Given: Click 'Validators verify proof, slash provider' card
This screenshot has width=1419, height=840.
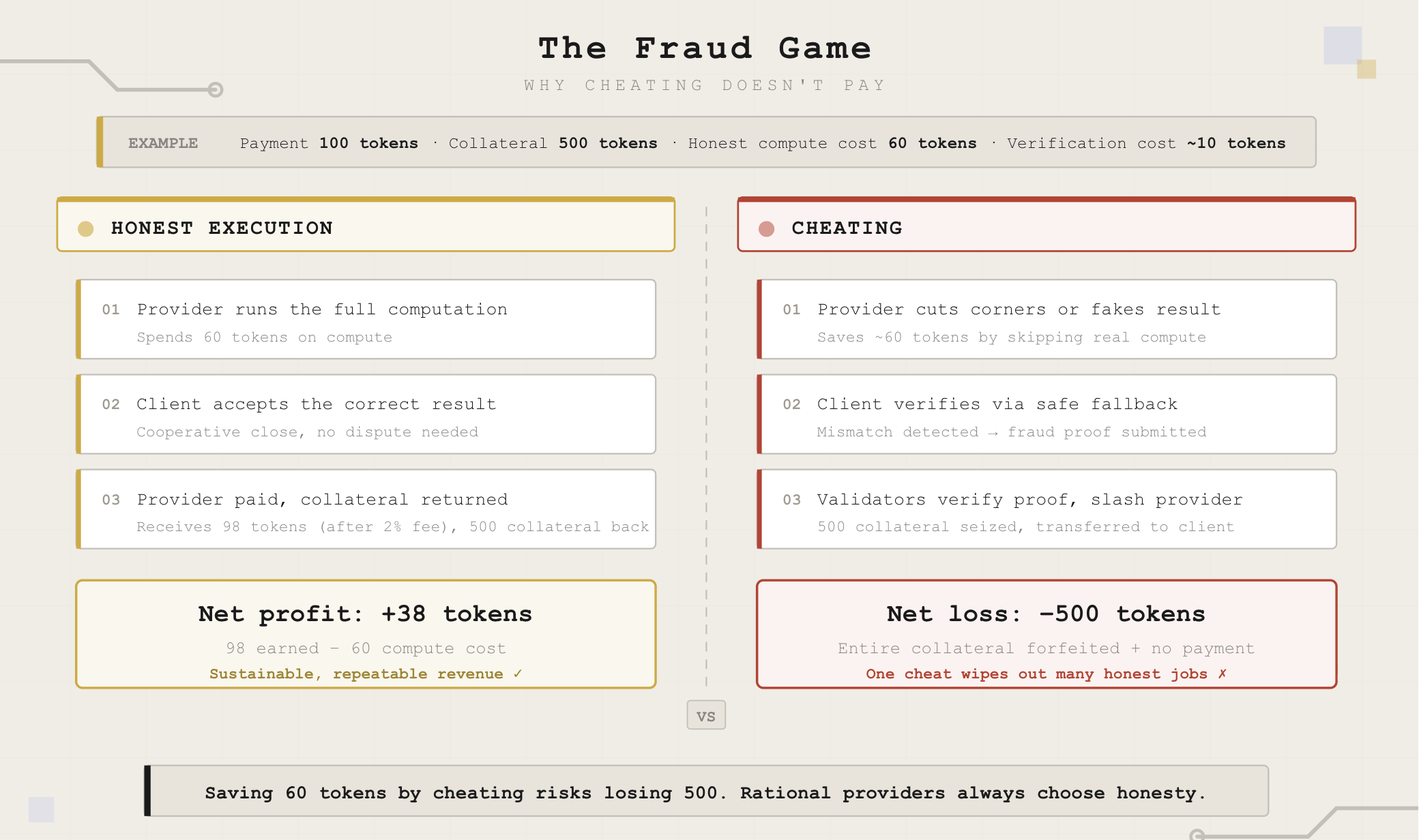Looking at the screenshot, I should tap(1047, 509).
